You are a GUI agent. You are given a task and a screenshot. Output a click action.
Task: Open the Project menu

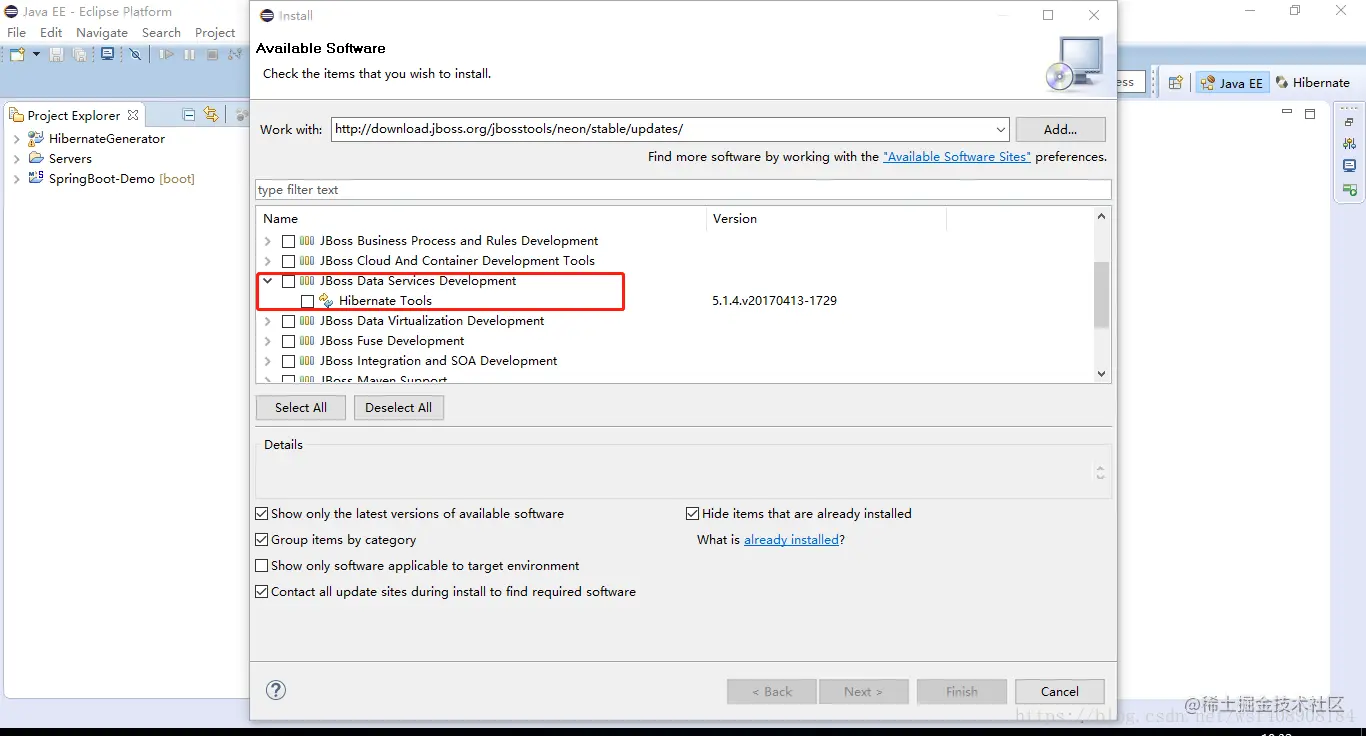215,32
